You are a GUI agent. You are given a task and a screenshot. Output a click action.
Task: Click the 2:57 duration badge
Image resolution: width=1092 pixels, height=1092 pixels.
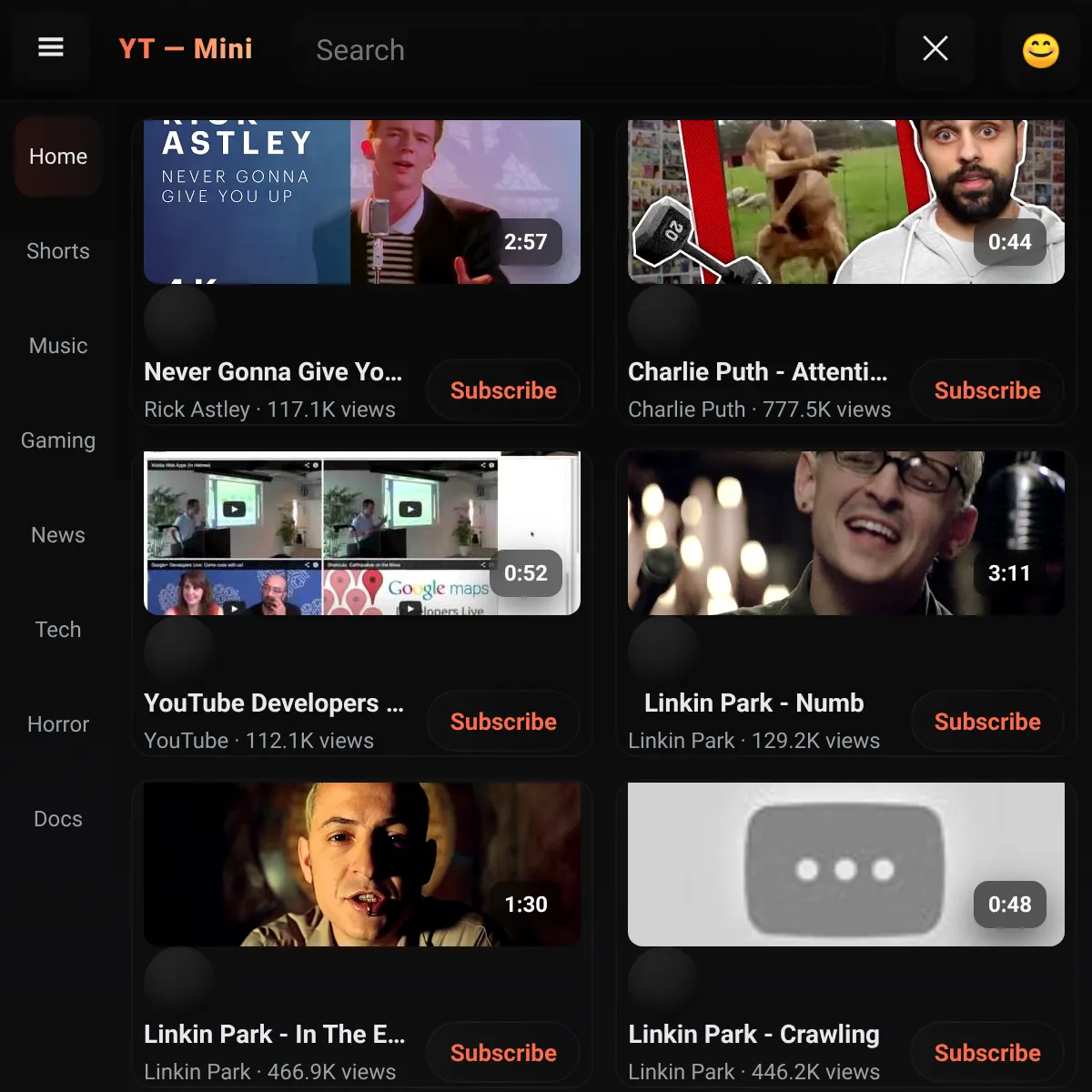526,242
